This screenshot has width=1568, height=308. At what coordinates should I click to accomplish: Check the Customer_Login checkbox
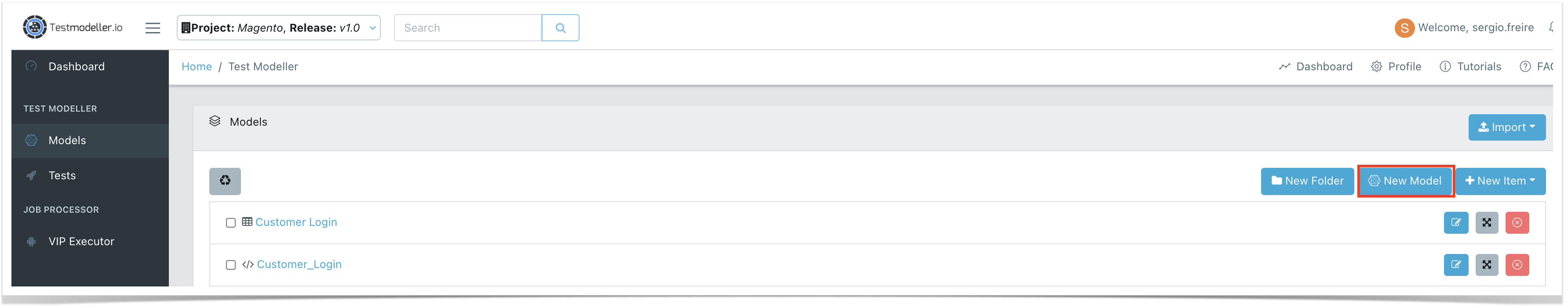pyautogui.click(x=231, y=265)
